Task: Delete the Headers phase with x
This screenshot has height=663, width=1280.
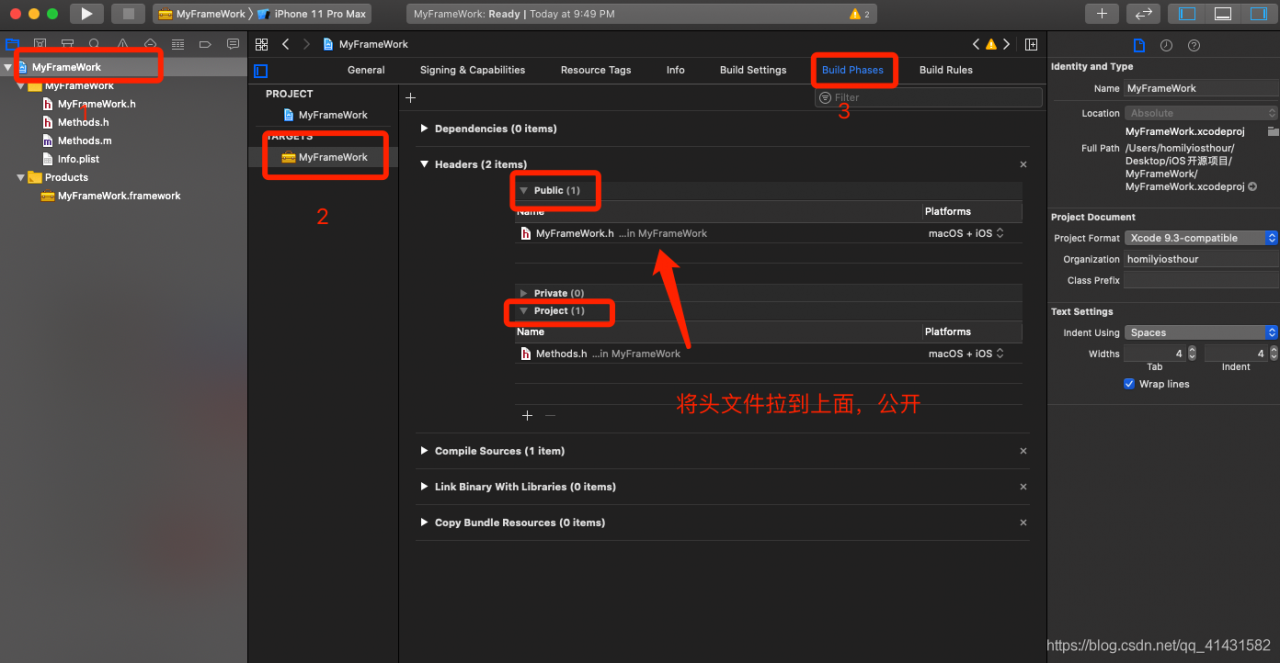Action: click(1023, 165)
